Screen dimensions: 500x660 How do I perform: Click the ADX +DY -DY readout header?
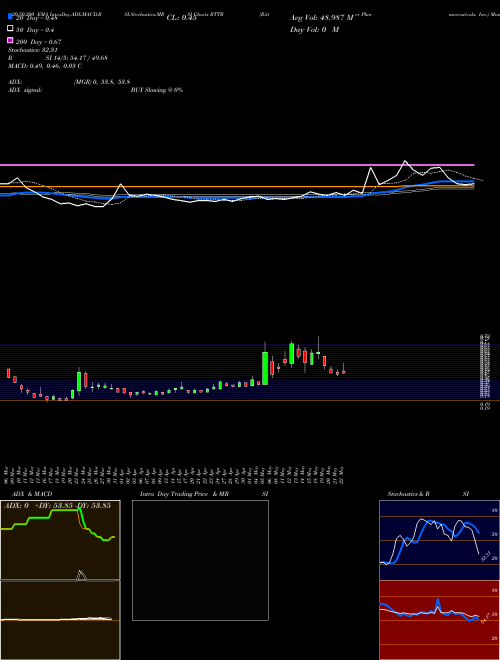click(x=57, y=505)
